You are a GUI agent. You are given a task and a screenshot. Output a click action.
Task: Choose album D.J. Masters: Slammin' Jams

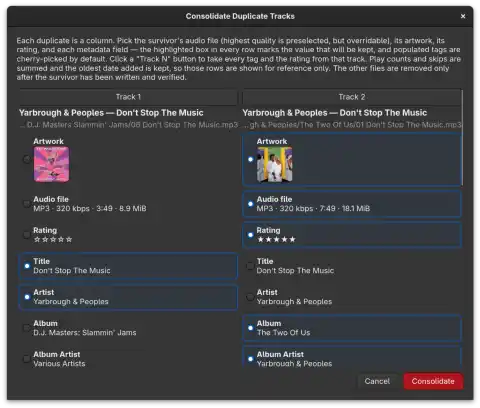coord(128,328)
